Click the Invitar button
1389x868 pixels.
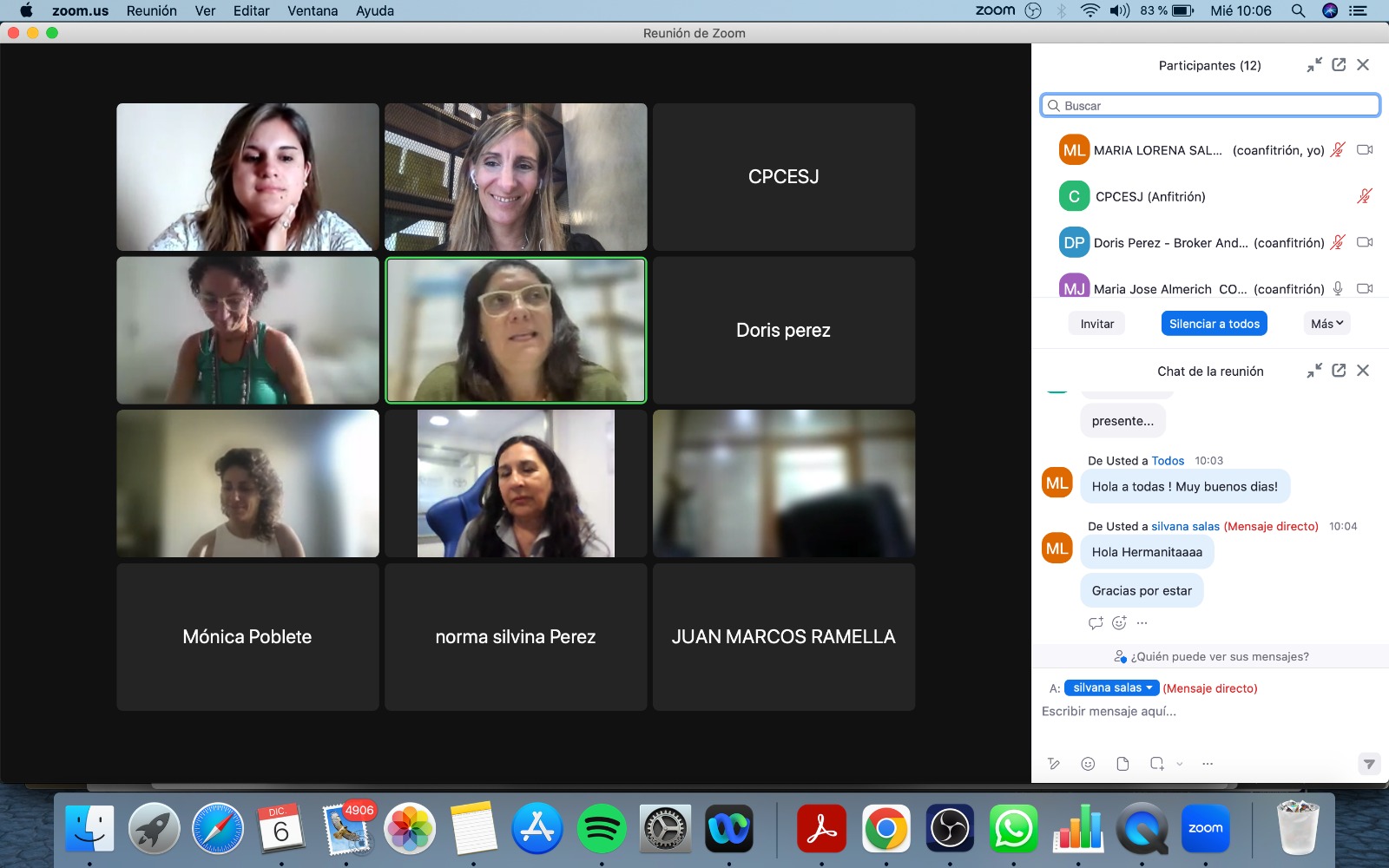coord(1096,324)
